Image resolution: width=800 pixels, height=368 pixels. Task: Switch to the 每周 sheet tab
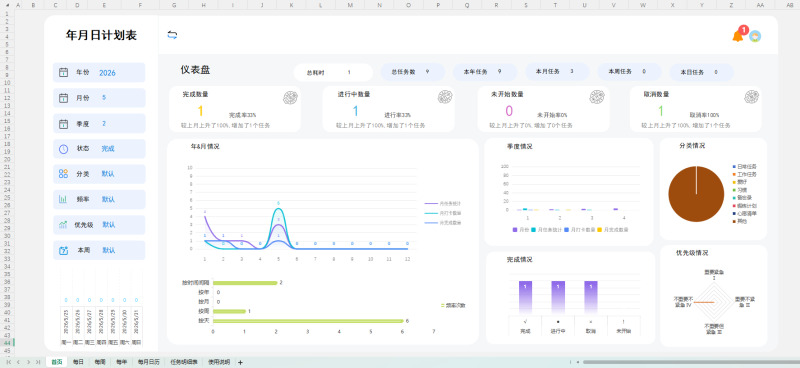pos(99,362)
